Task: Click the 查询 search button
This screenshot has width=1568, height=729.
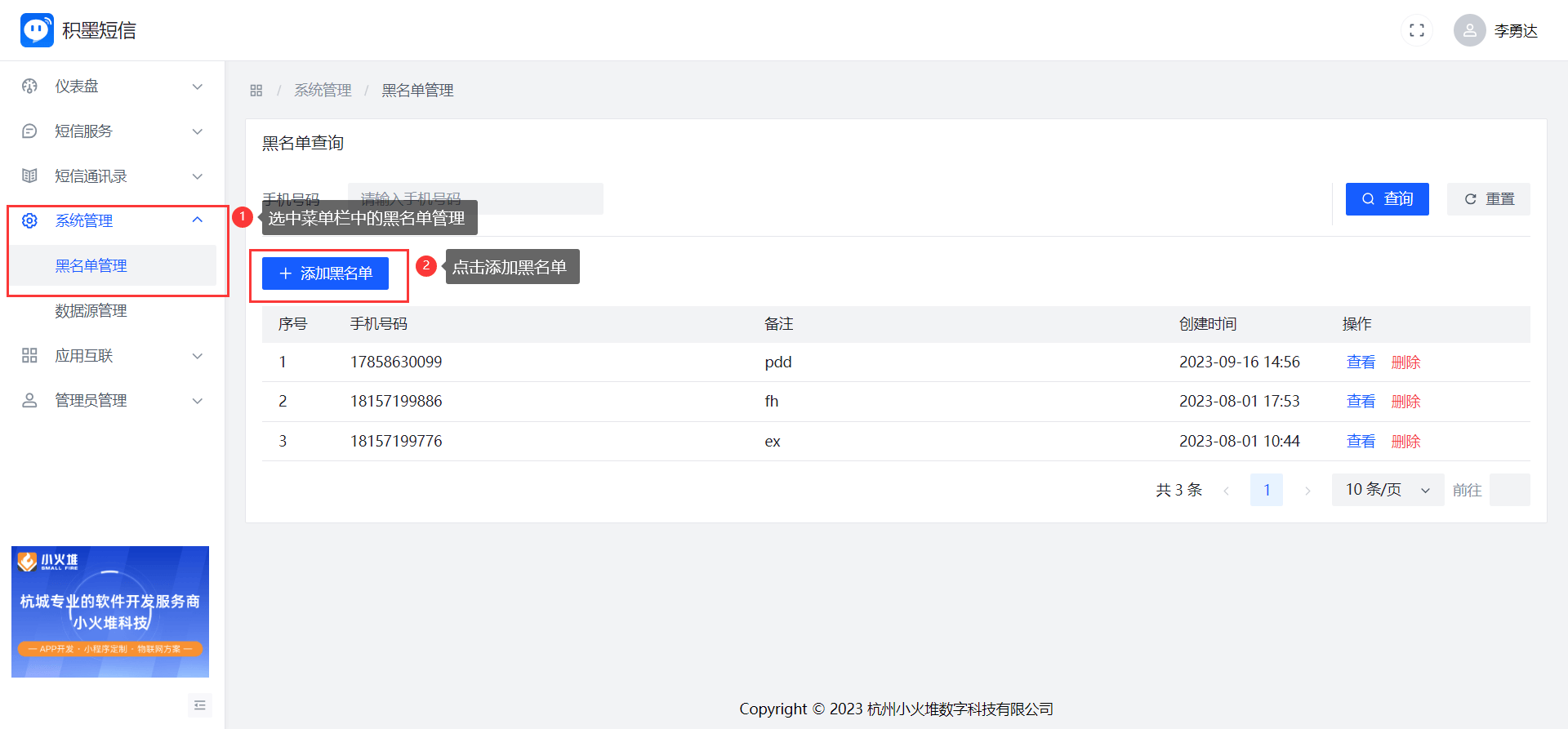Action: pos(1387,199)
